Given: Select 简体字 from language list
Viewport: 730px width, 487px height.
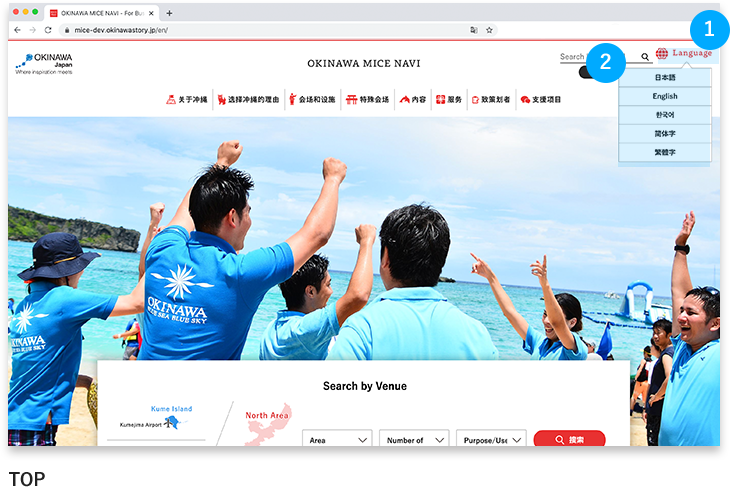Looking at the screenshot, I should click(x=665, y=134).
